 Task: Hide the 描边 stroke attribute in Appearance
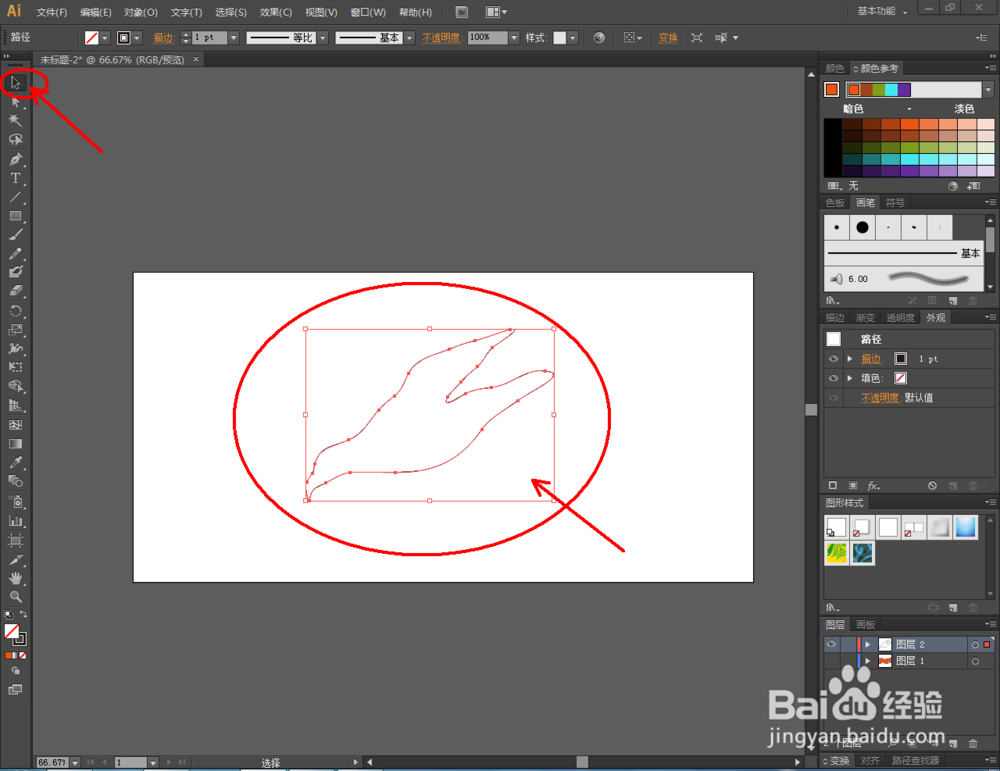tap(833, 359)
